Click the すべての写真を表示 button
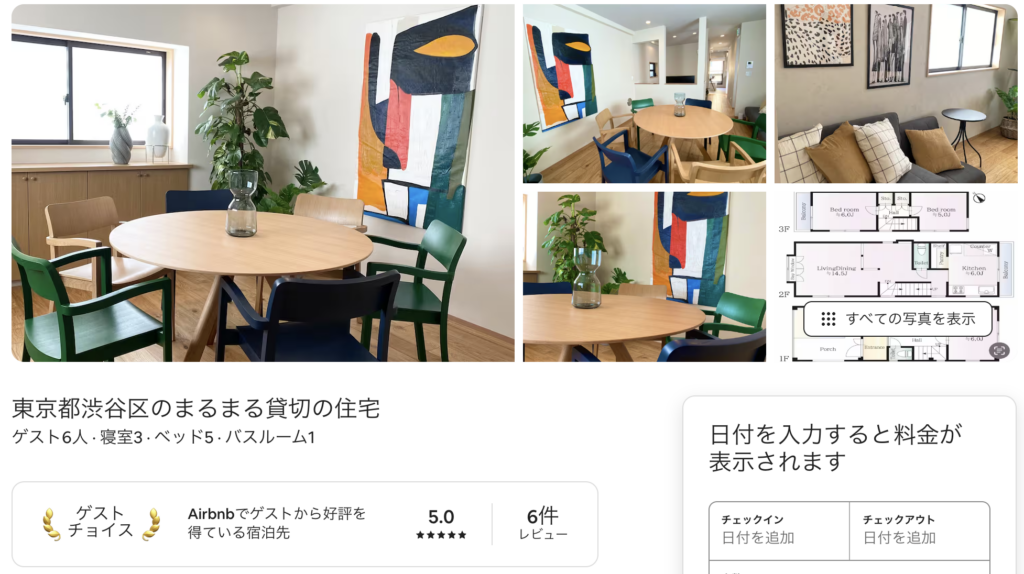This screenshot has height=574, width=1024. point(897,319)
